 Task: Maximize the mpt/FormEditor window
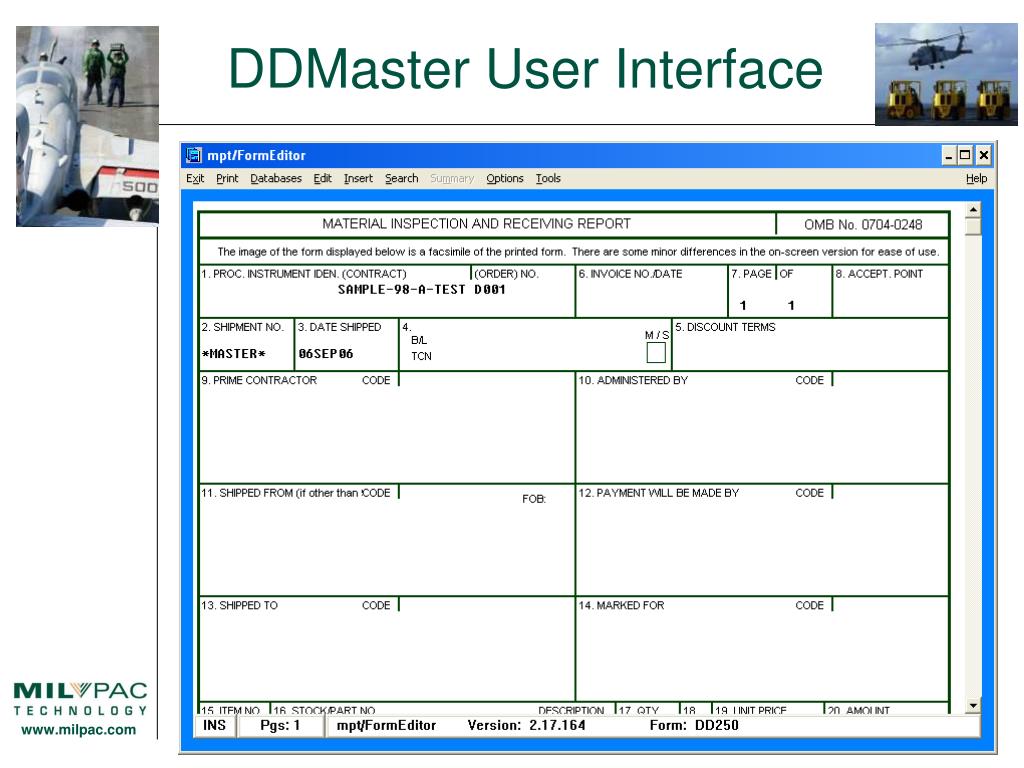pyautogui.click(x=965, y=155)
